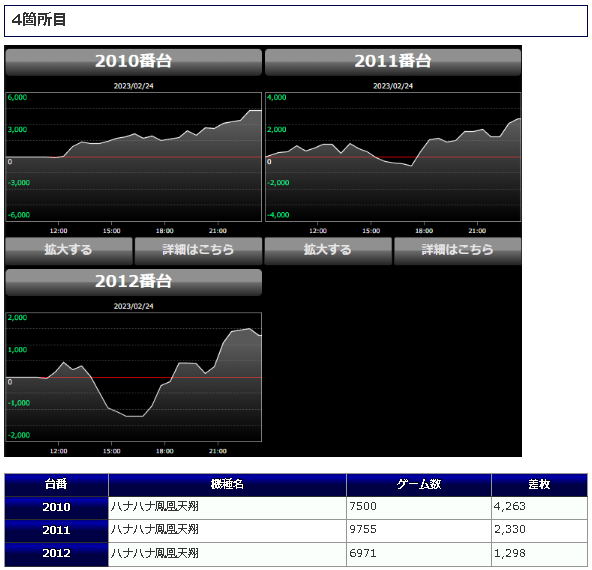This screenshot has width=592, height=570.
Task: Select table row for machine 2011
Action: tap(296, 531)
